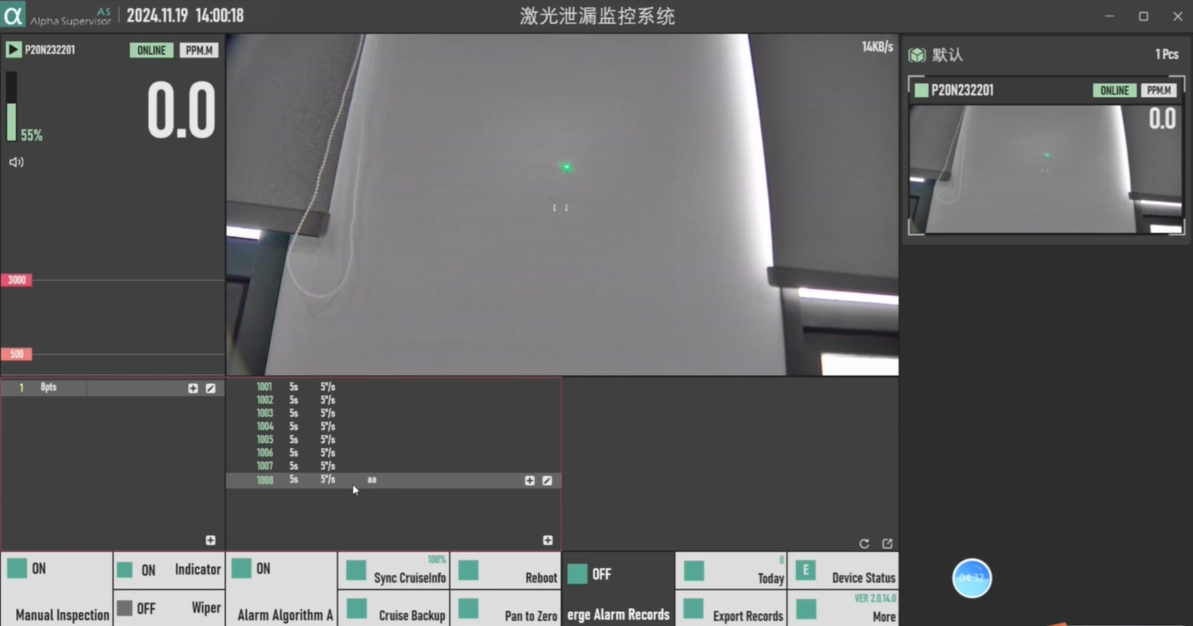The width and height of the screenshot is (1193, 626).
Task: Click the date and time display
Action: [185, 15]
